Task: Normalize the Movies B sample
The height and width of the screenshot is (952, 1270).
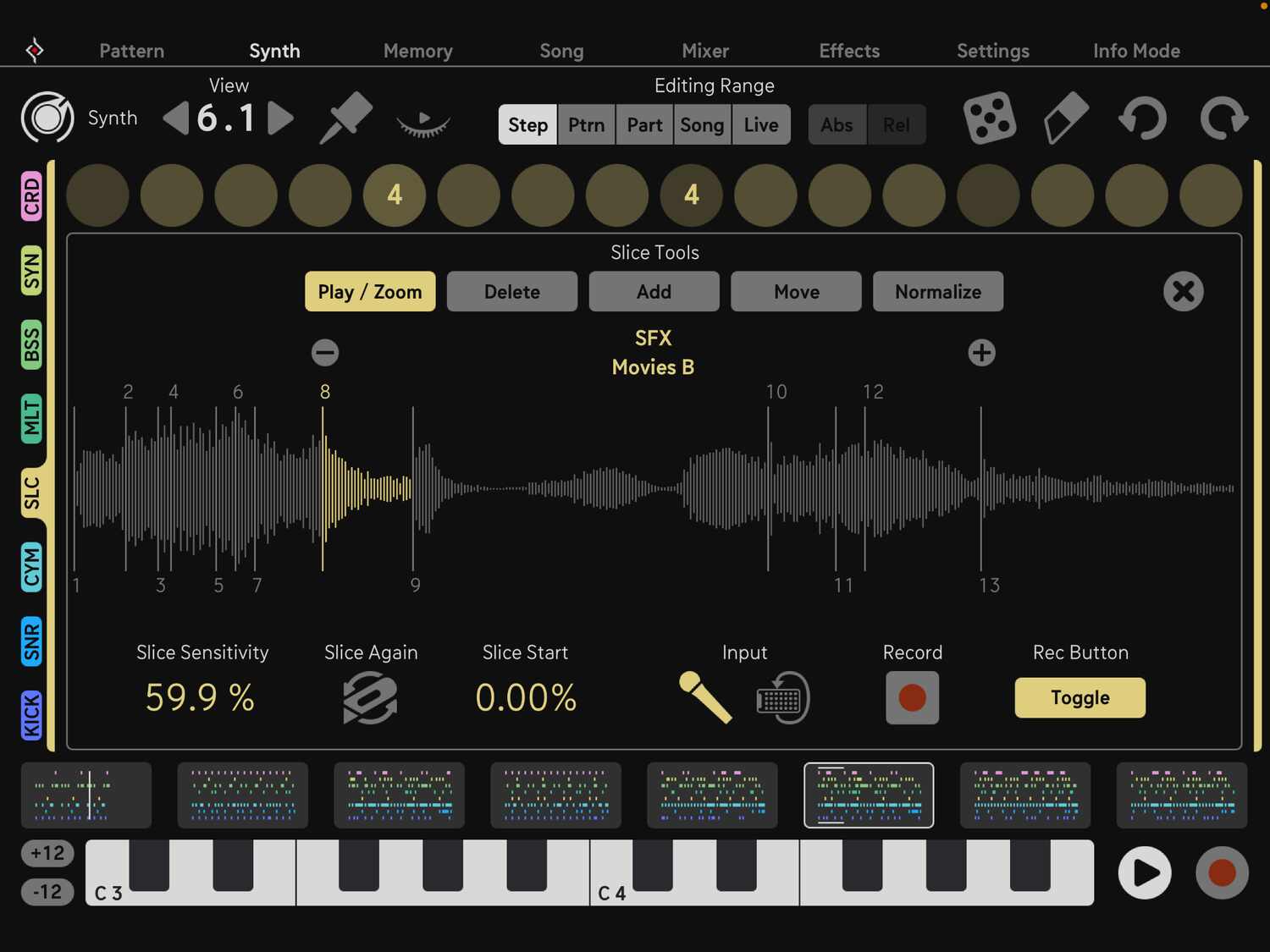Action: point(937,291)
